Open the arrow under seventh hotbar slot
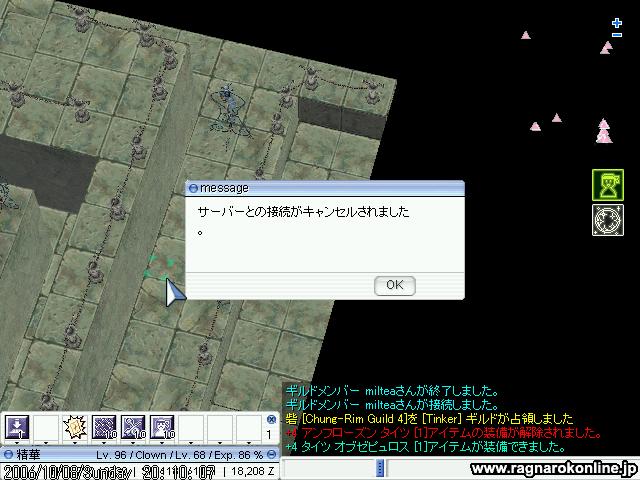The width and height of the screenshot is (640, 480). pyautogui.click(x=191, y=442)
